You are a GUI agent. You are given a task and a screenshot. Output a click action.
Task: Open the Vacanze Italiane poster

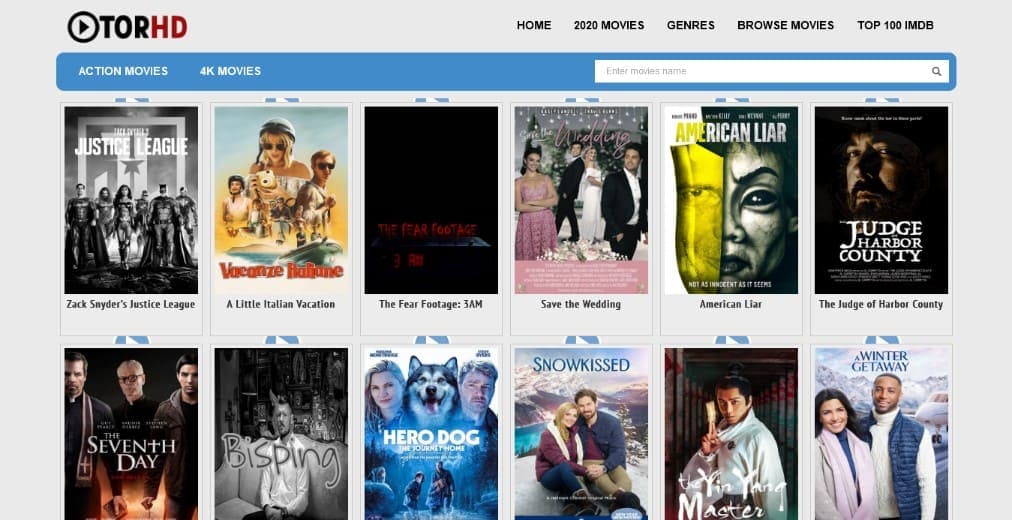pyautogui.click(x=281, y=200)
